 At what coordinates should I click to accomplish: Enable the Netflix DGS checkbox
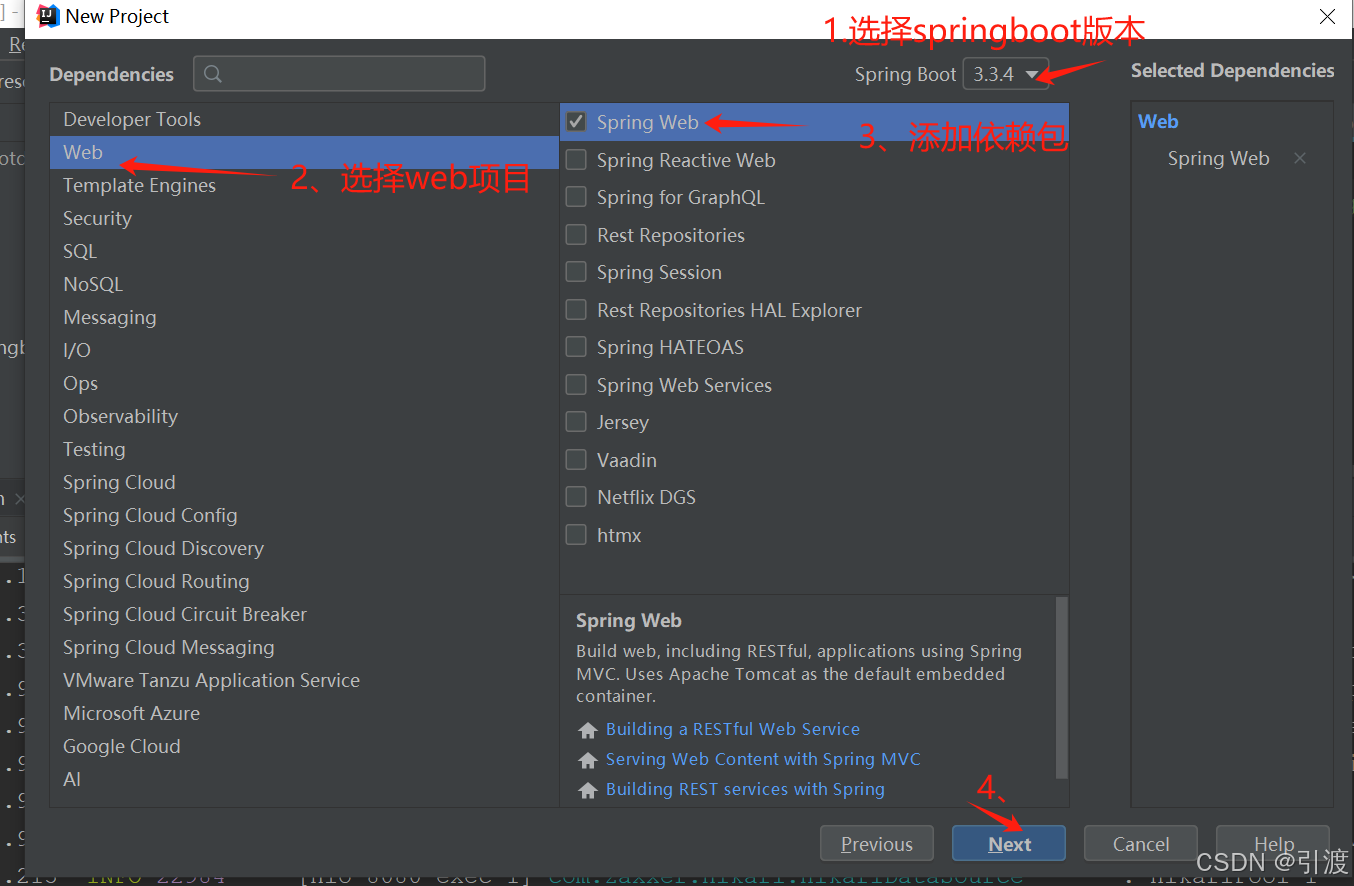pyautogui.click(x=576, y=497)
